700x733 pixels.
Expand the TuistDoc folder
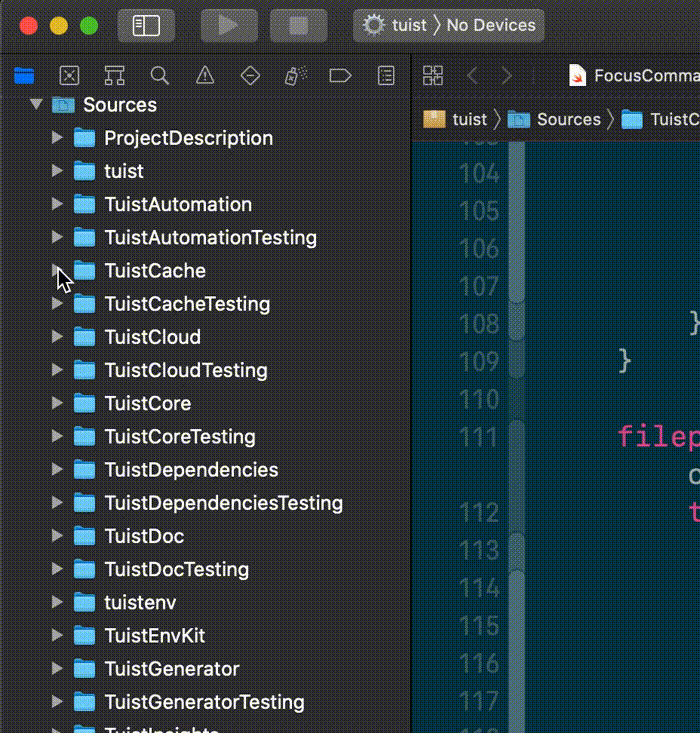point(57,536)
